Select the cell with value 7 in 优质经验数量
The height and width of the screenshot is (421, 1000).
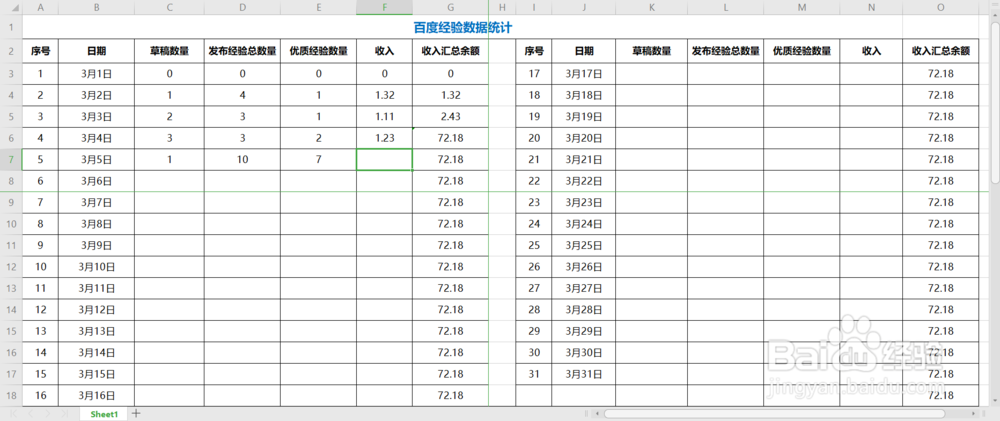[x=318, y=159]
